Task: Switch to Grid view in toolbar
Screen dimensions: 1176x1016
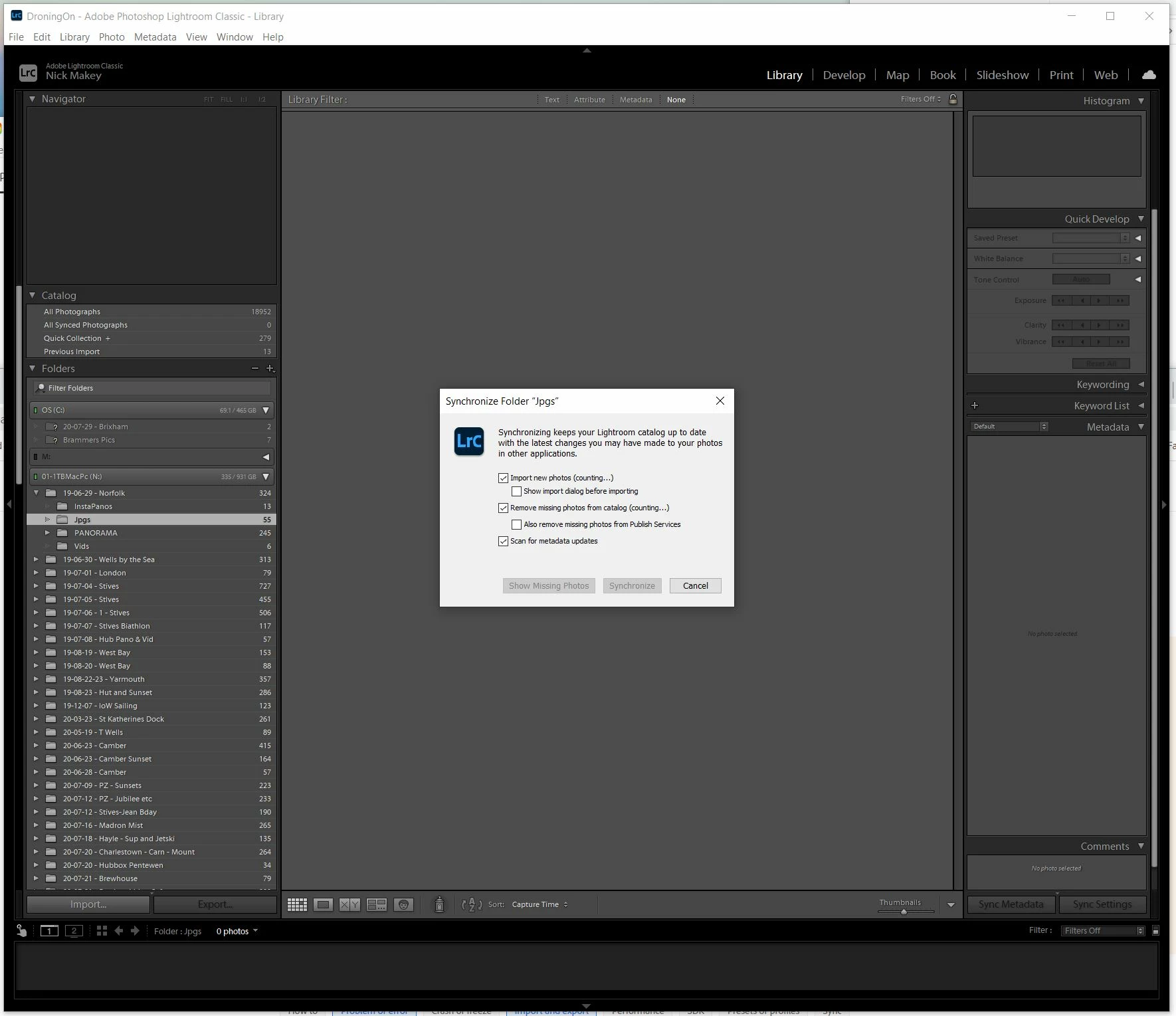Action: coord(297,904)
